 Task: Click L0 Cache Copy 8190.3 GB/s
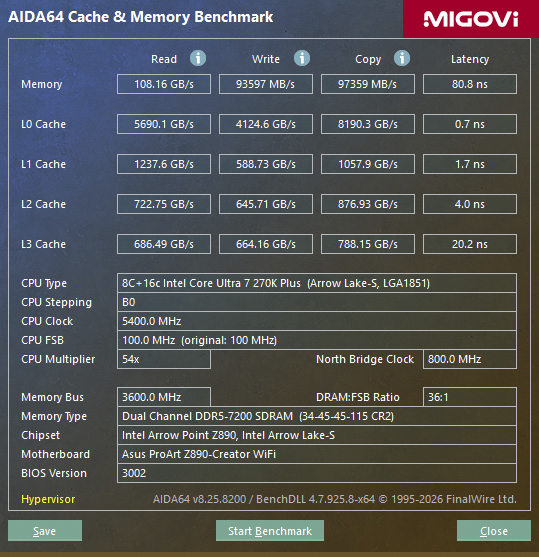point(368,124)
